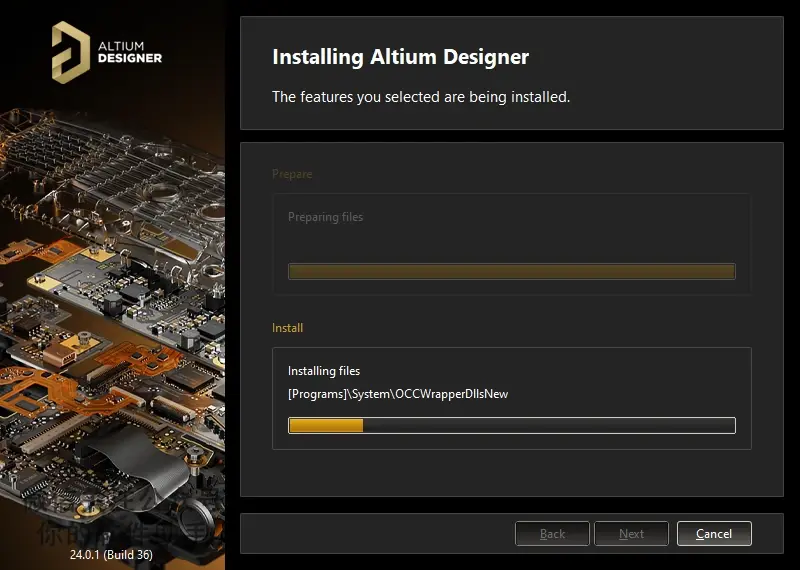800x570 pixels.
Task: Click the Installing files status text
Action: [324, 371]
